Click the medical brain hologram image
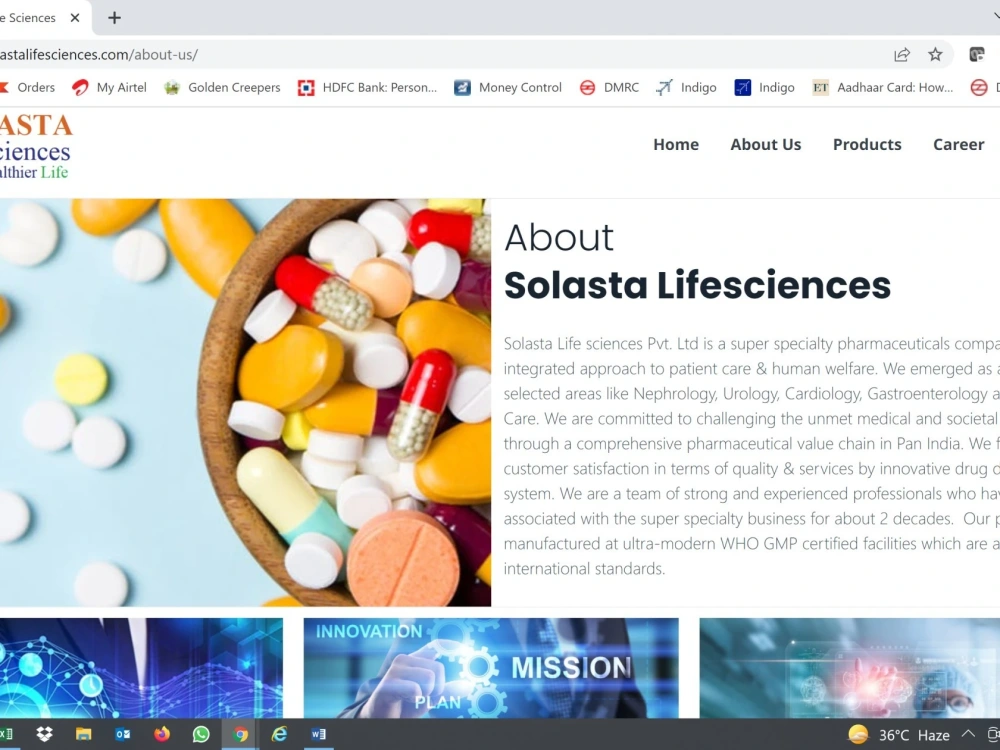This screenshot has width=1000, height=750. click(849, 668)
